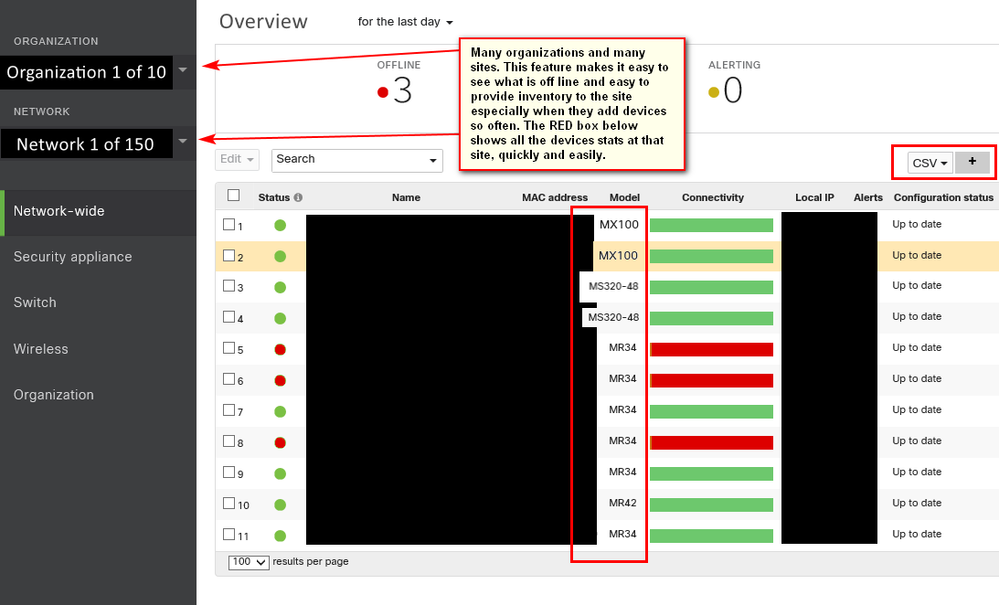Click green status dot in row 11

[x=280, y=536]
